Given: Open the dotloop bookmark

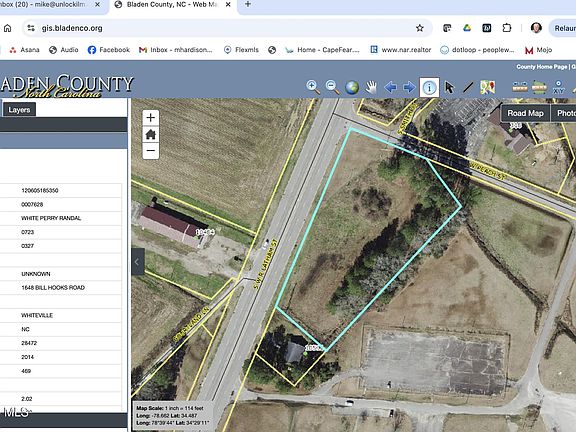Looking at the screenshot, I should [x=477, y=50].
